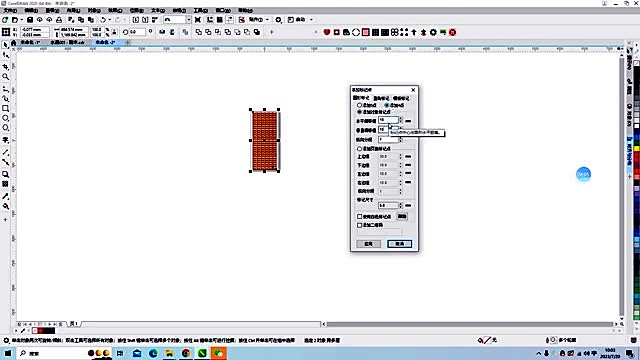Click the Cancel button in the dialog

[399, 244]
